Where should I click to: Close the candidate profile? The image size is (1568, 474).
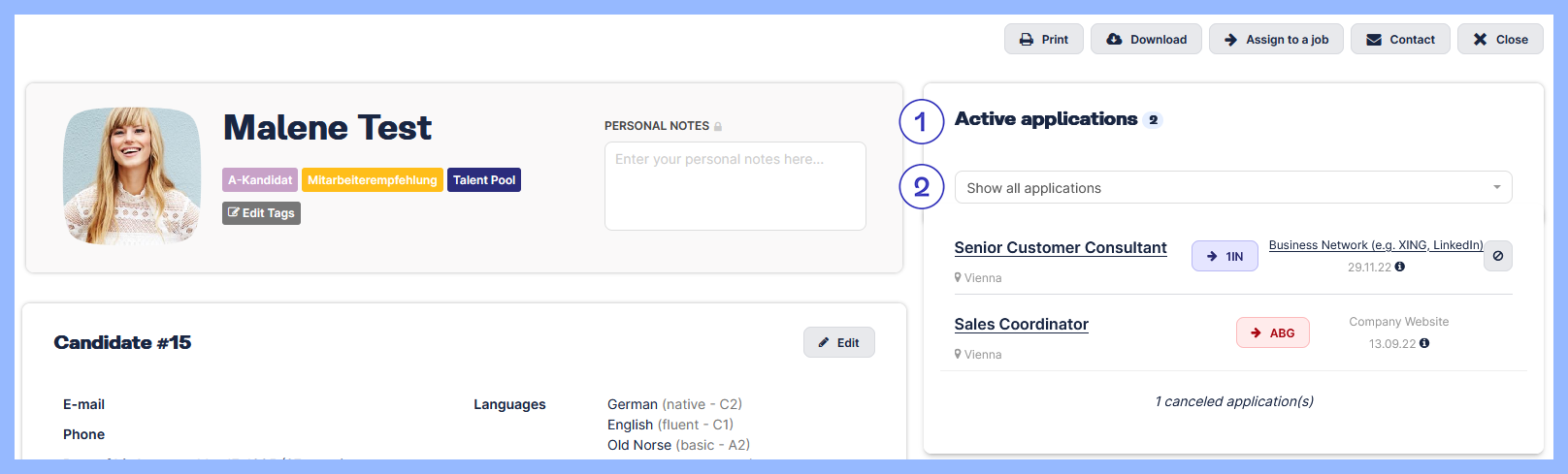coord(1500,40)
